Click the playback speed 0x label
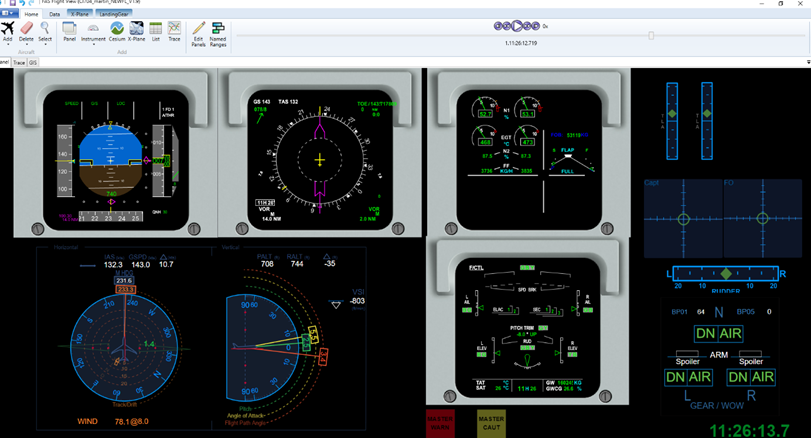Screen dimensions: 811x438 (545, 26)
